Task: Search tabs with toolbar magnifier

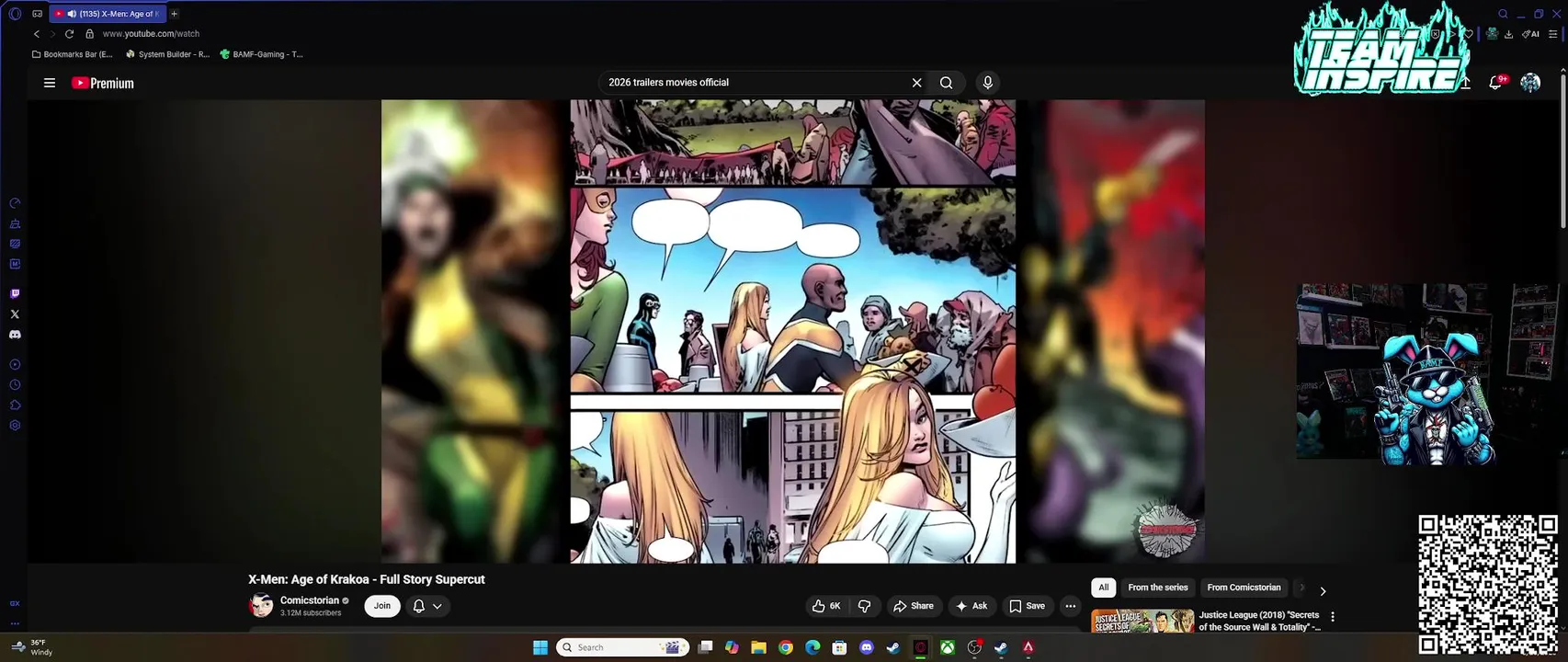Action: pos(1503,14)
